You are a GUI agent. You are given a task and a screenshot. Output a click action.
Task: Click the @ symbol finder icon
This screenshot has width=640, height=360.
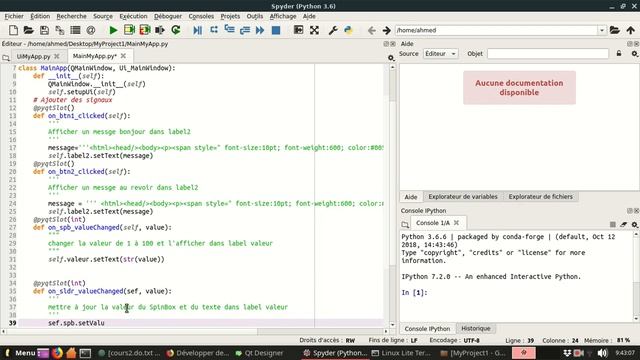point(91,30)
